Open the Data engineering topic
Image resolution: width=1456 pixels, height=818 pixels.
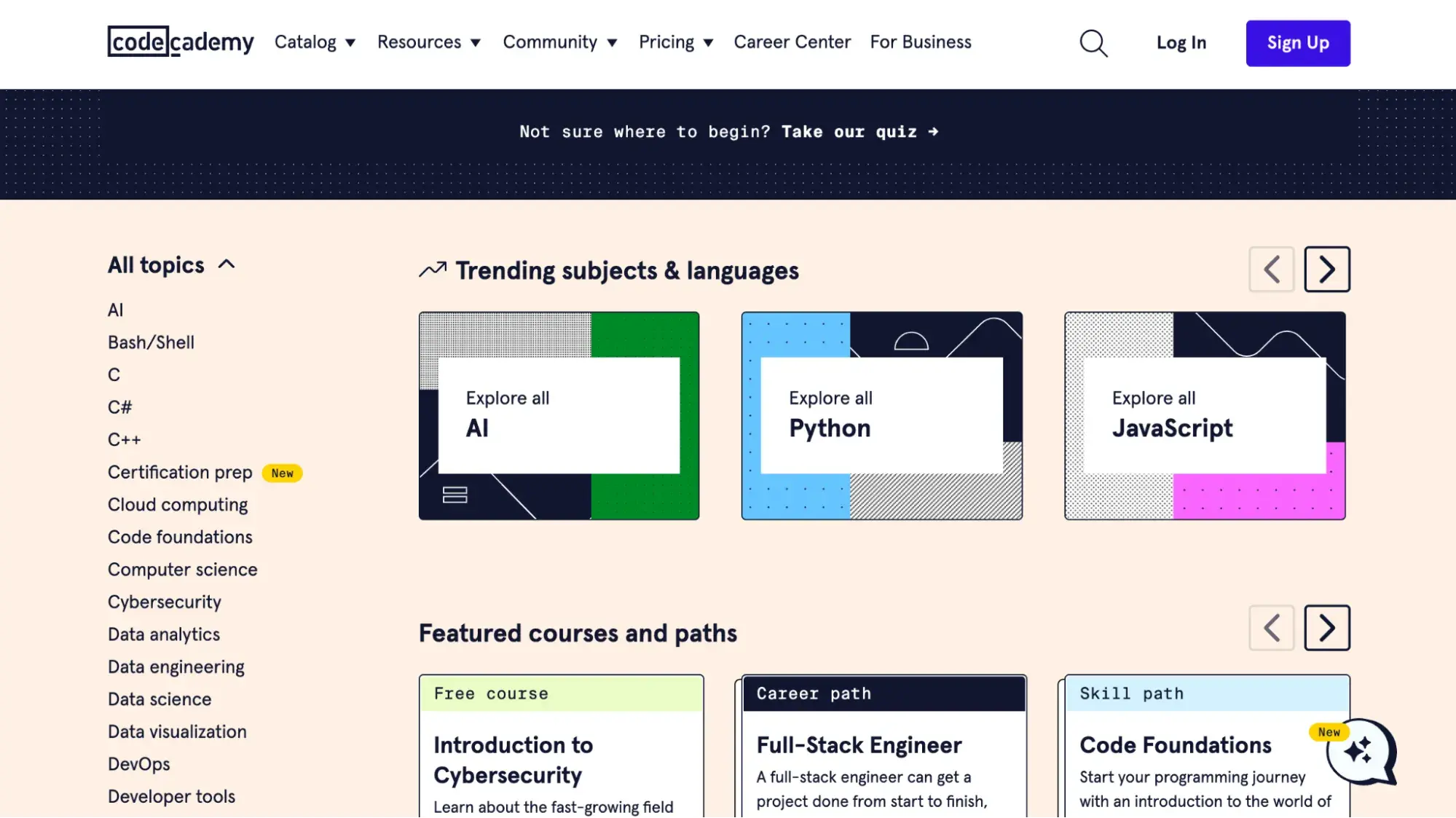[176, 667]
